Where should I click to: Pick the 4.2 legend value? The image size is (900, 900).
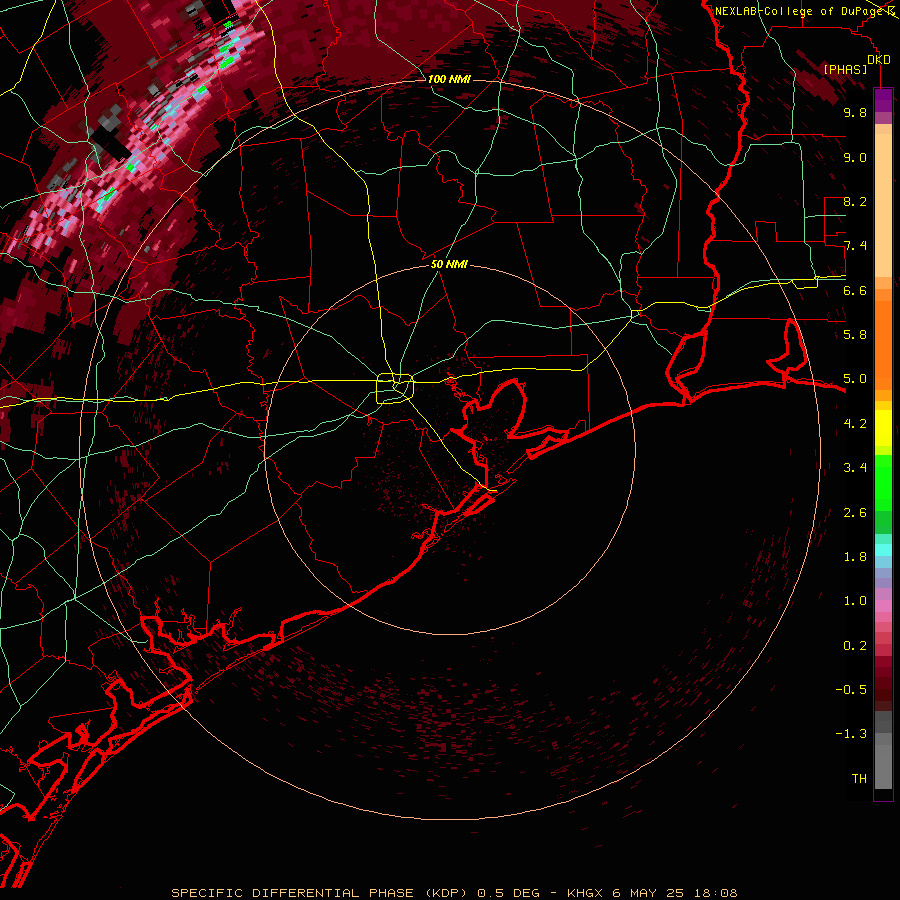click(x=855, y=424)
